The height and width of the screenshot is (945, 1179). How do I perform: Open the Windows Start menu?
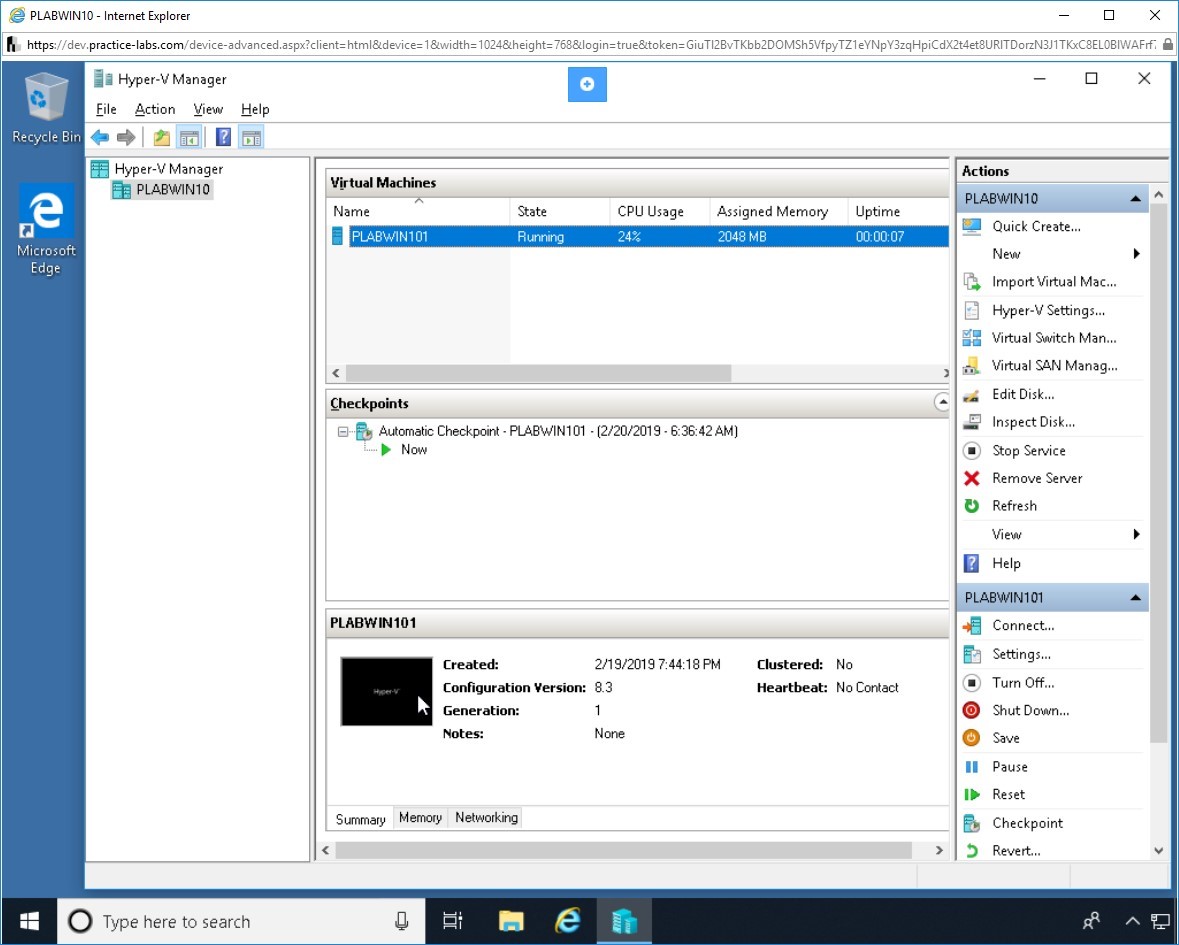(29, 921)
